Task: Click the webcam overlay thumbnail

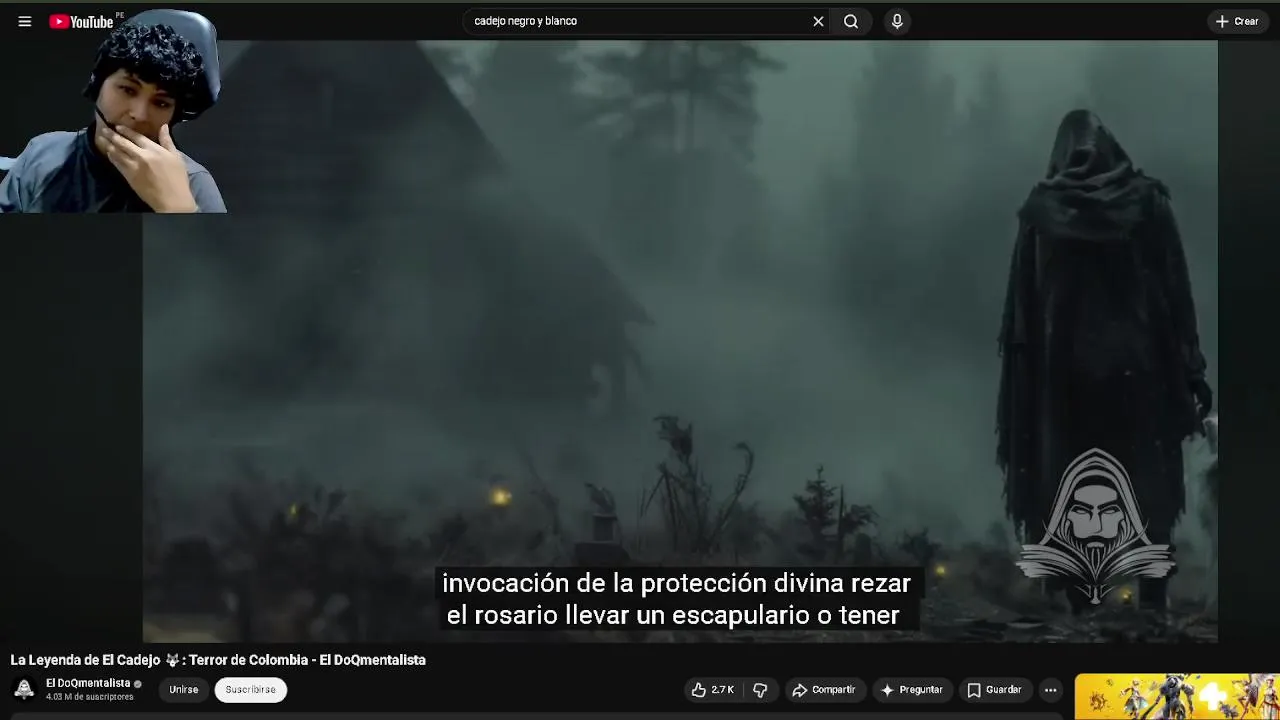Action: [113, 112]
